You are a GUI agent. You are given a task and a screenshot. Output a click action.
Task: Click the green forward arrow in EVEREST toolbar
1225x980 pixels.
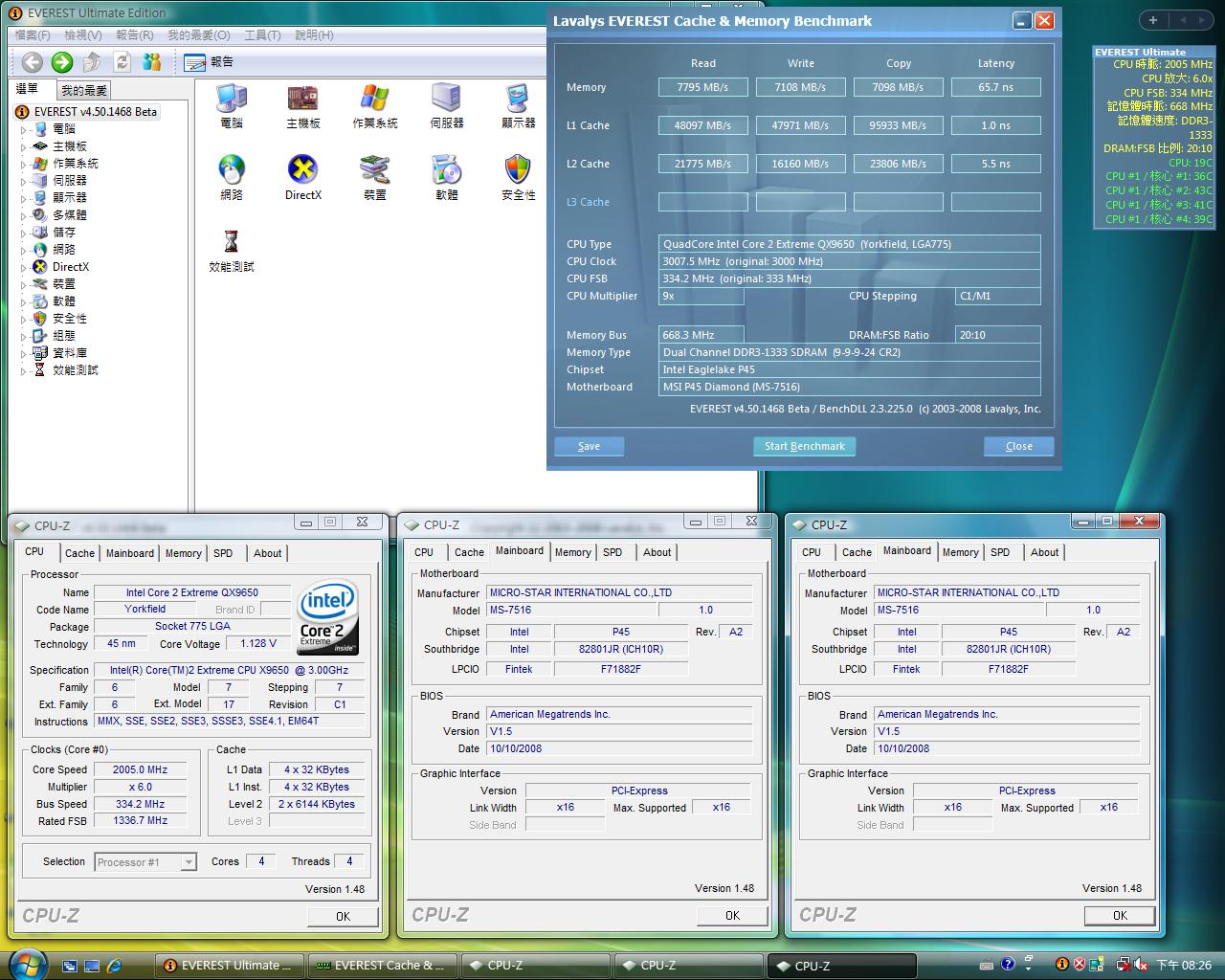(62, 62)
